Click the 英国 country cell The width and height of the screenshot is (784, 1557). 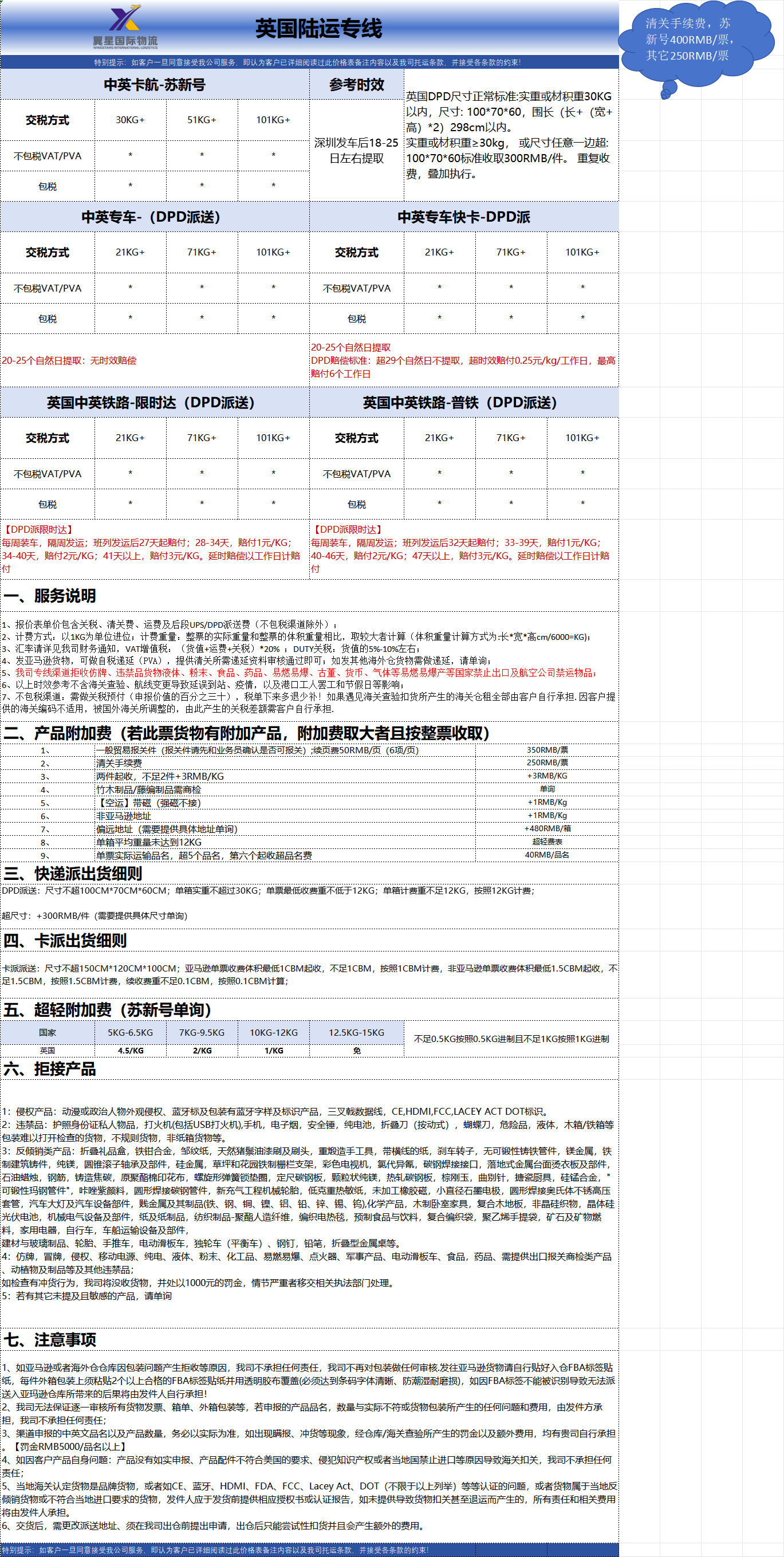pos(47,1051)
